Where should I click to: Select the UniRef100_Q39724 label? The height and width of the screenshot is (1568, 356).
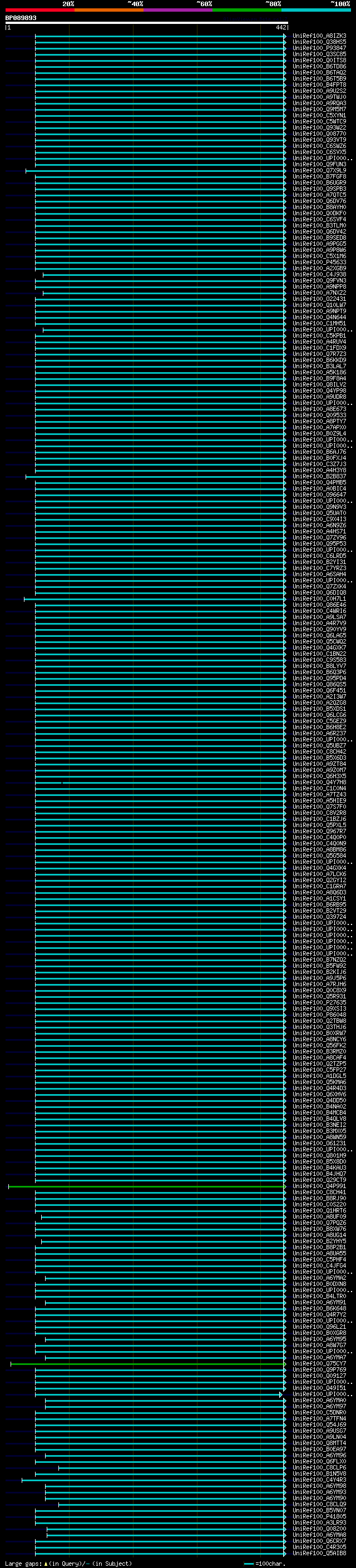click(319, 917)
